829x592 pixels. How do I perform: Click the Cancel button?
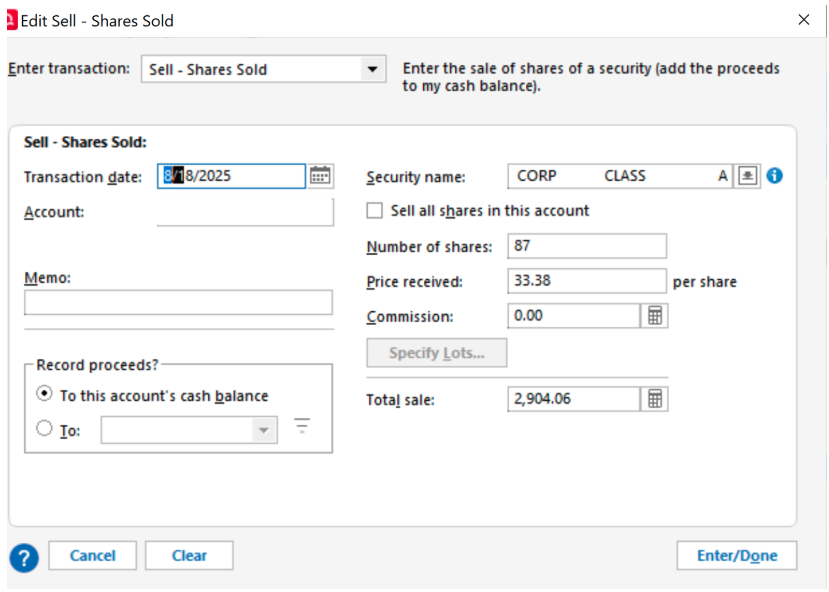pyautogui.click(x=93, y=556)
